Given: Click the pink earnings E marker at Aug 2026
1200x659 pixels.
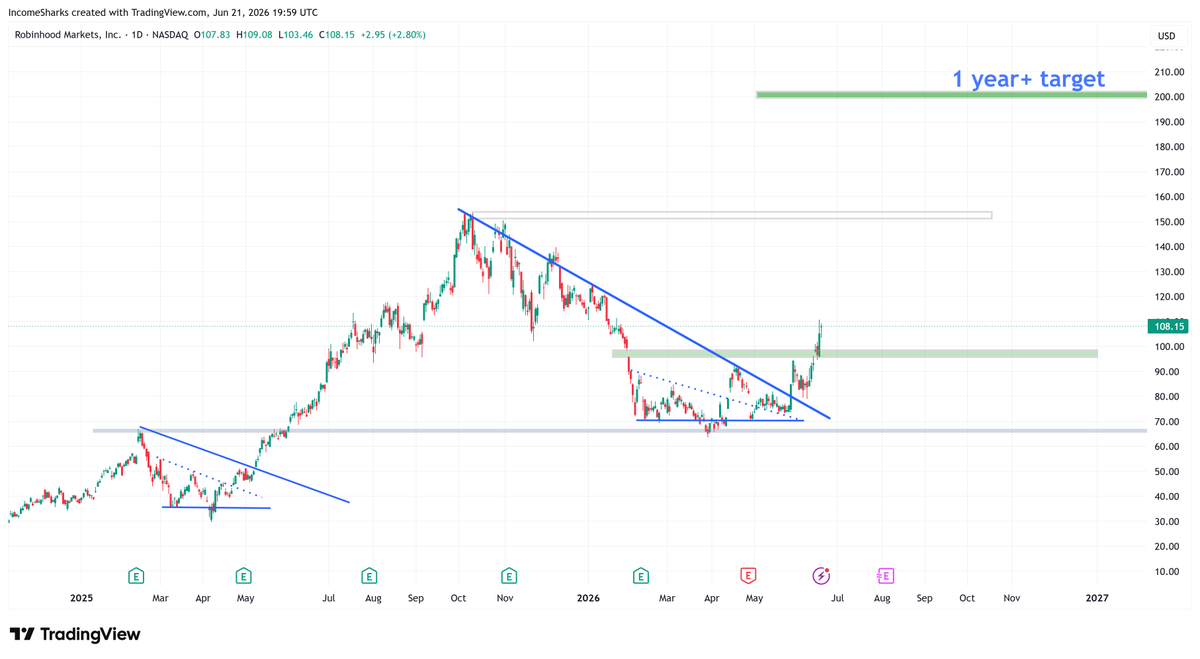Looking at the screenshot, I should click(885, 576).
